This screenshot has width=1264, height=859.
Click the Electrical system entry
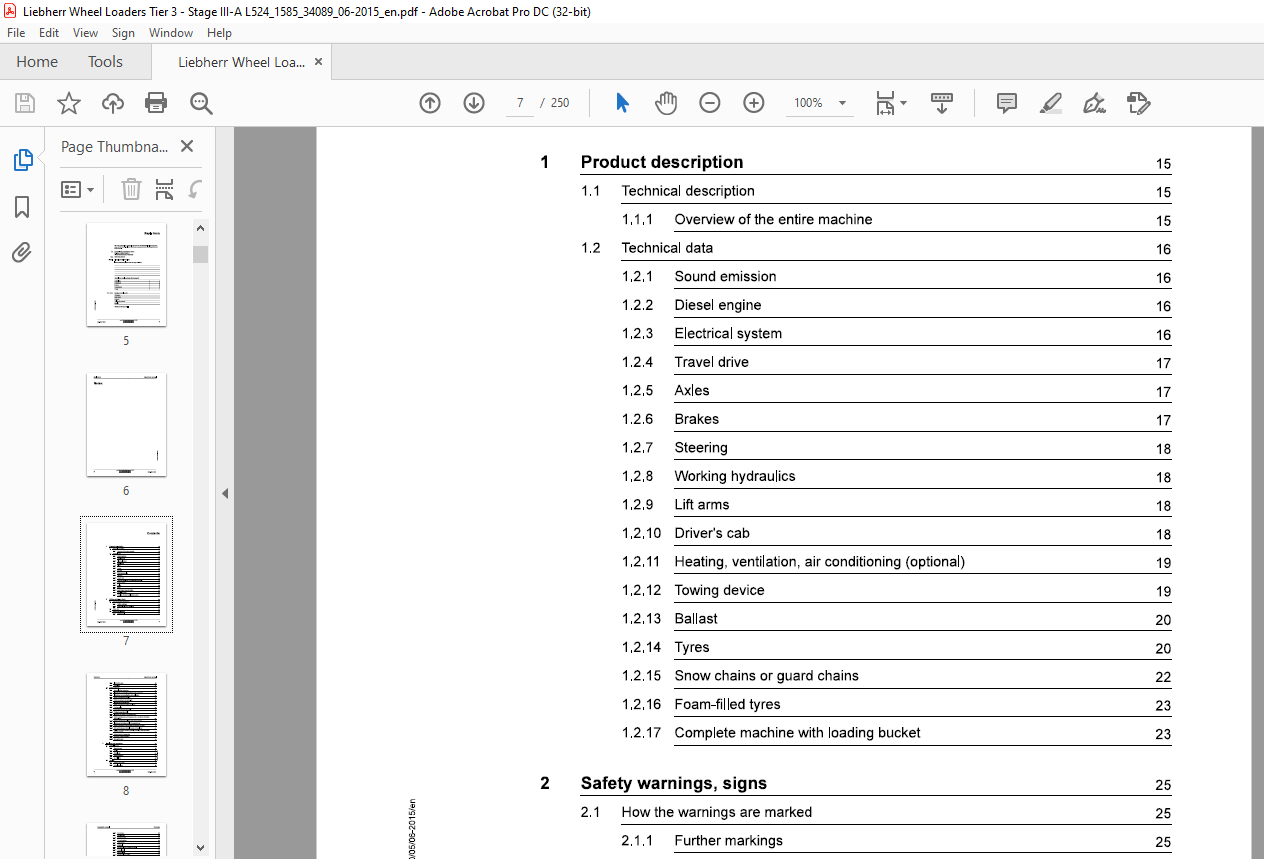(728, 333)
